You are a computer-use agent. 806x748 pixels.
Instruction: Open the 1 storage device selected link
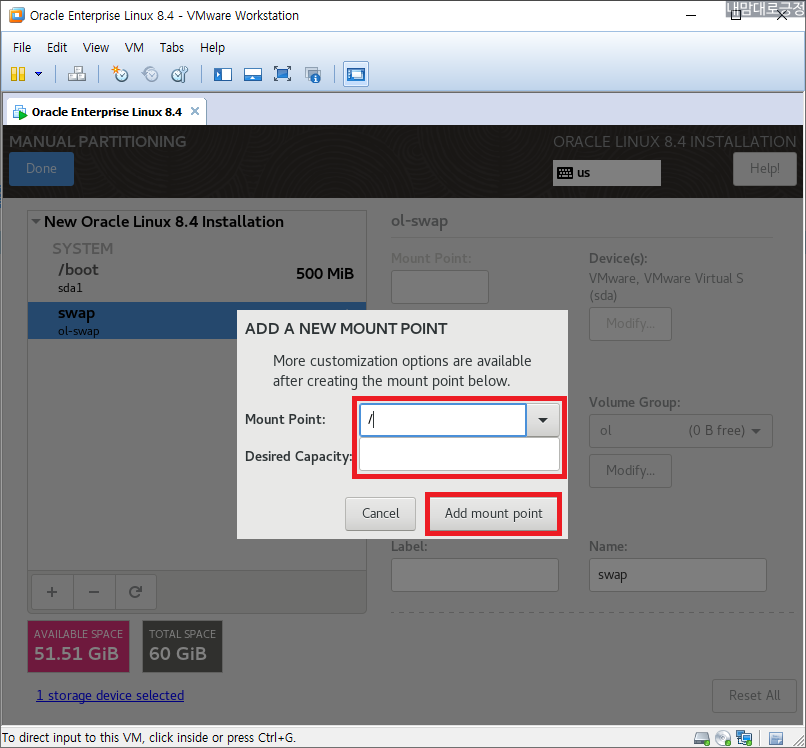[110, 696]
